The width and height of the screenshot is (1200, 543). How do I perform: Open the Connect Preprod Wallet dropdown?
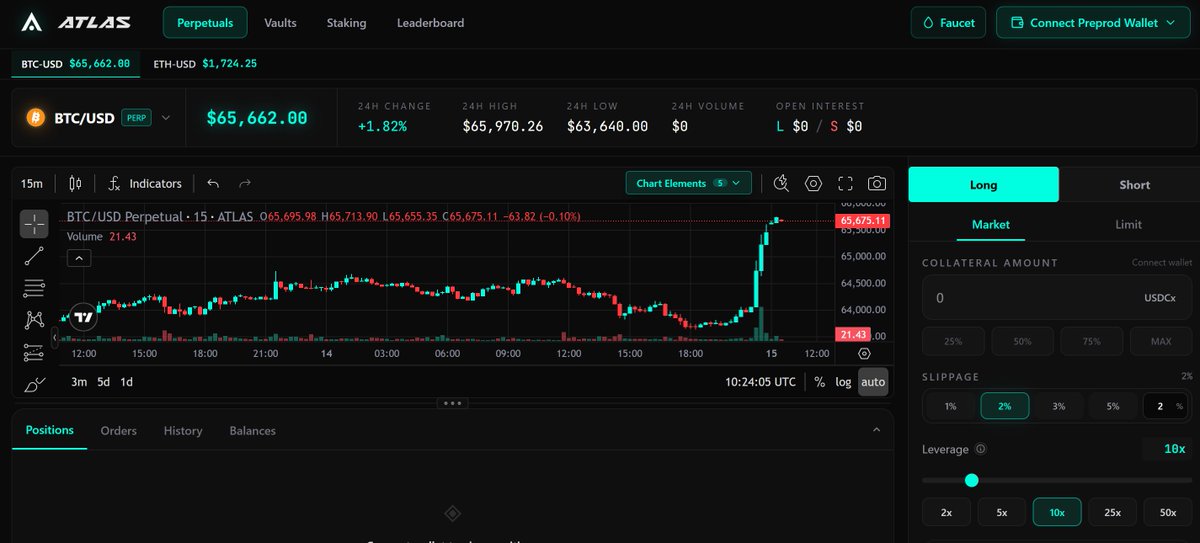[x=1093, y=22]
